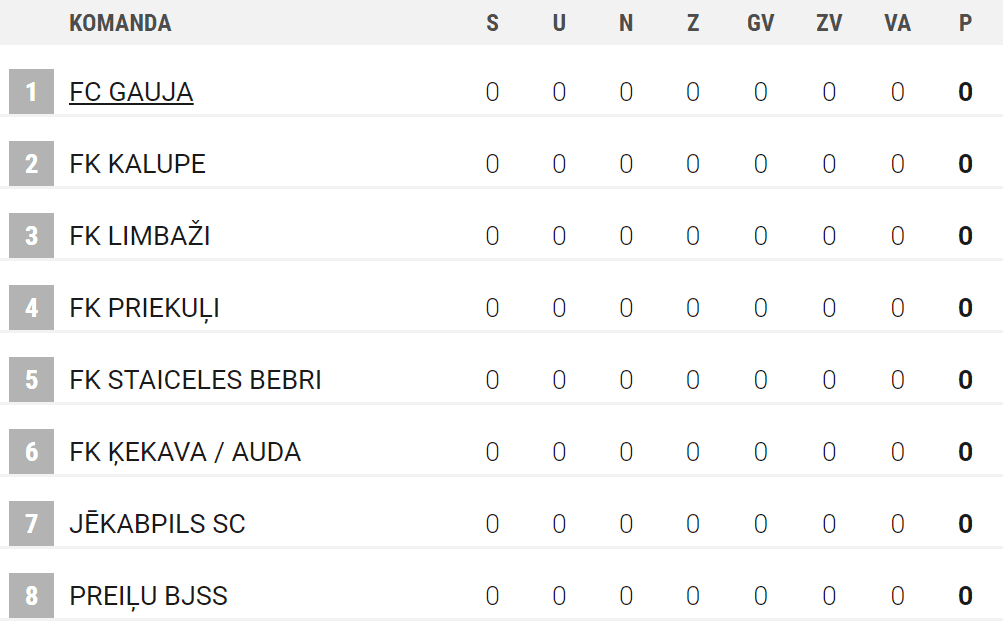Image resolution: width=1003 pixels, height=636 pixels.
Task: Select the FK KALUPE team name
Action: (137, 164)
